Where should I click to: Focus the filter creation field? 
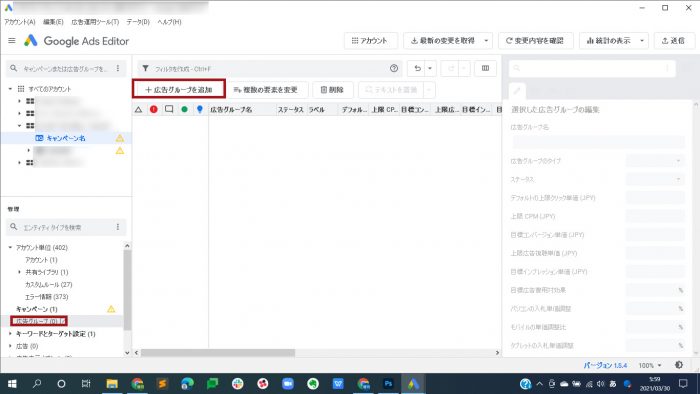click(270, 68)
